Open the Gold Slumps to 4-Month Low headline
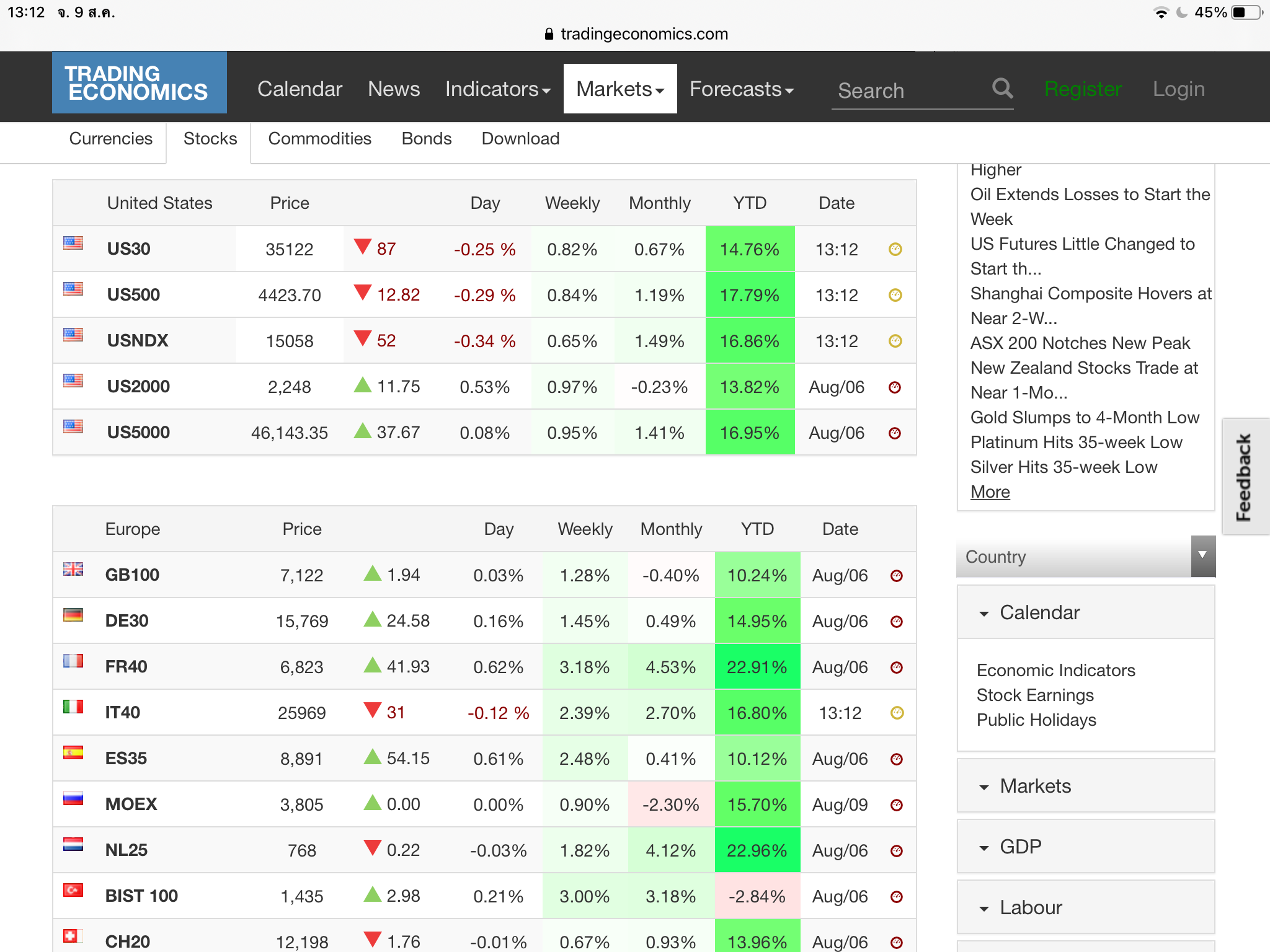The width and height of the screenshot is (1270, 952). click(x=1085, y=418)
